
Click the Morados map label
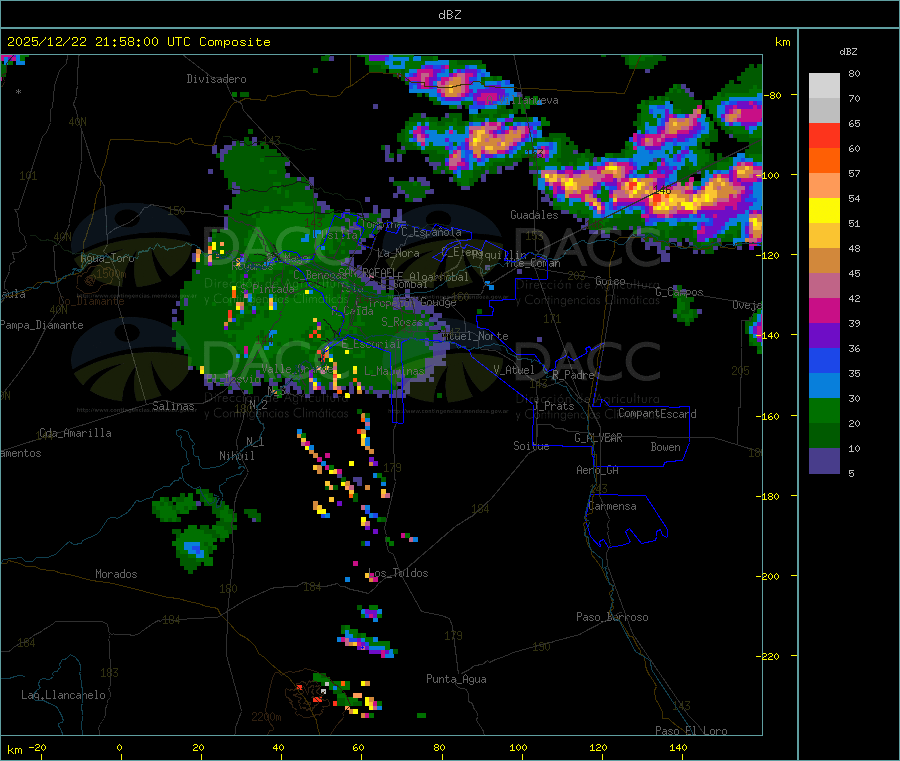click(x=116, y=574)
